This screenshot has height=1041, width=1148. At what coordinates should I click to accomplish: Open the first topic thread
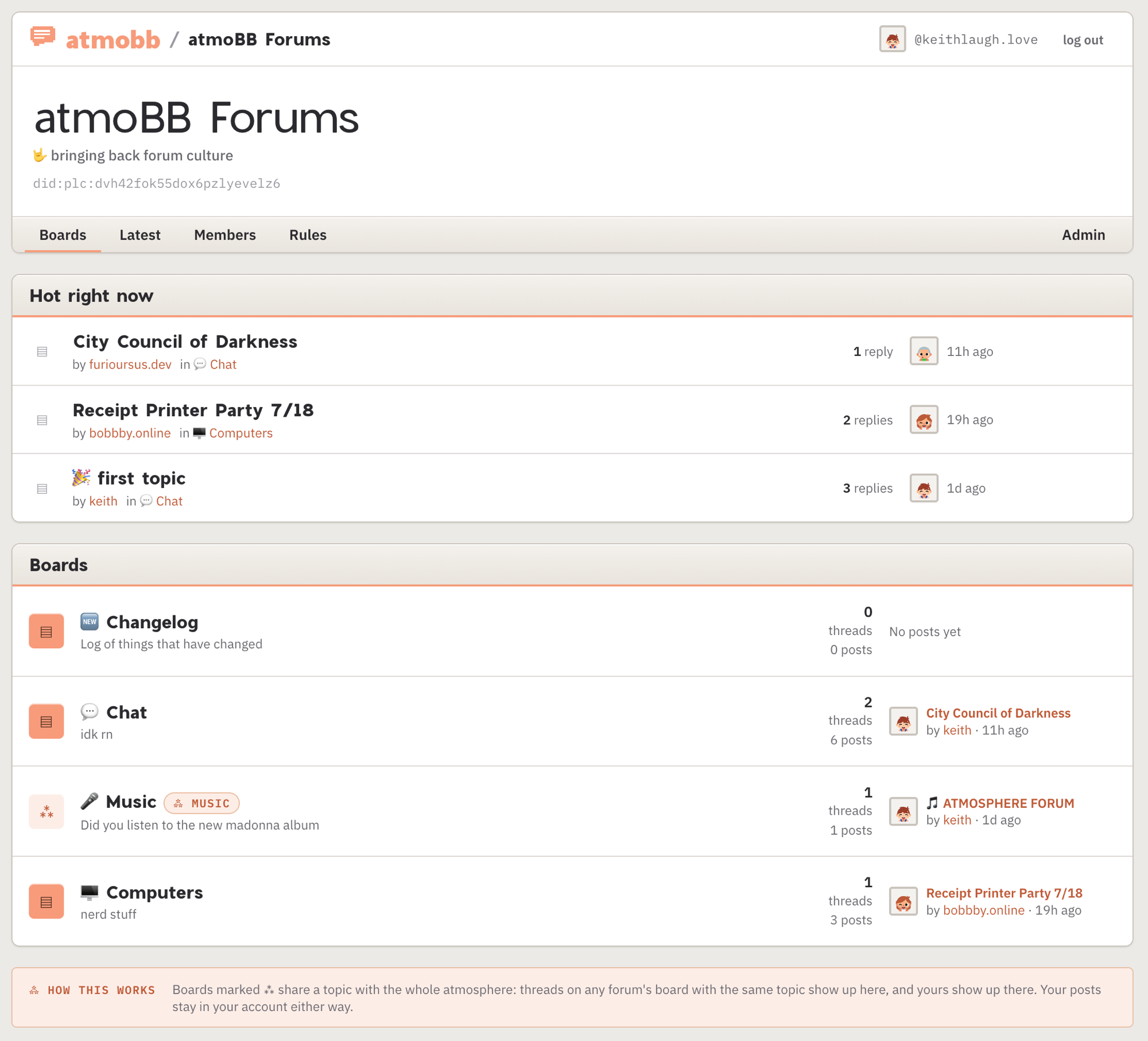pos(141,478)
